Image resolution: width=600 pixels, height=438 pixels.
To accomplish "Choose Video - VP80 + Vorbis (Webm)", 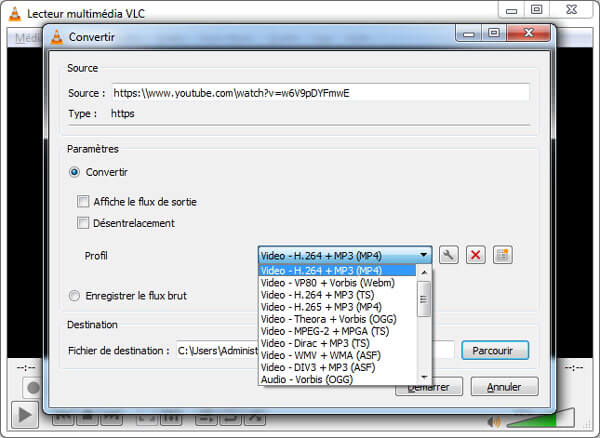I will [x=337, y=283].
